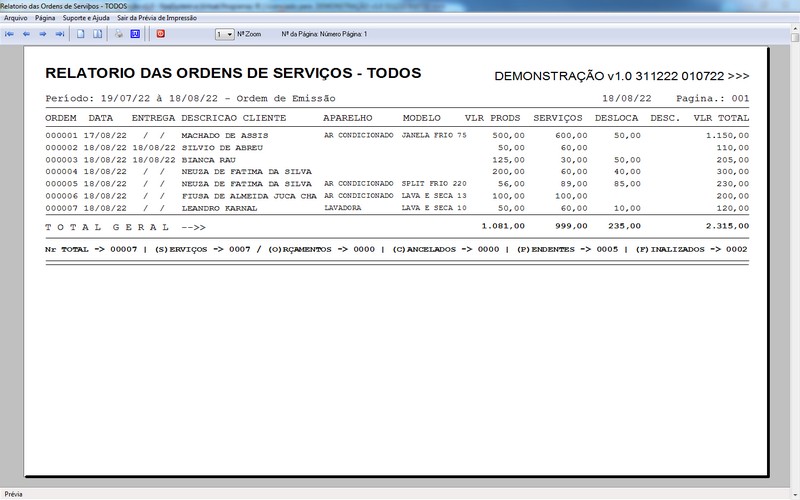
Task: Open the Página menu
Action: pyautogui.click(x=45, y=18)
